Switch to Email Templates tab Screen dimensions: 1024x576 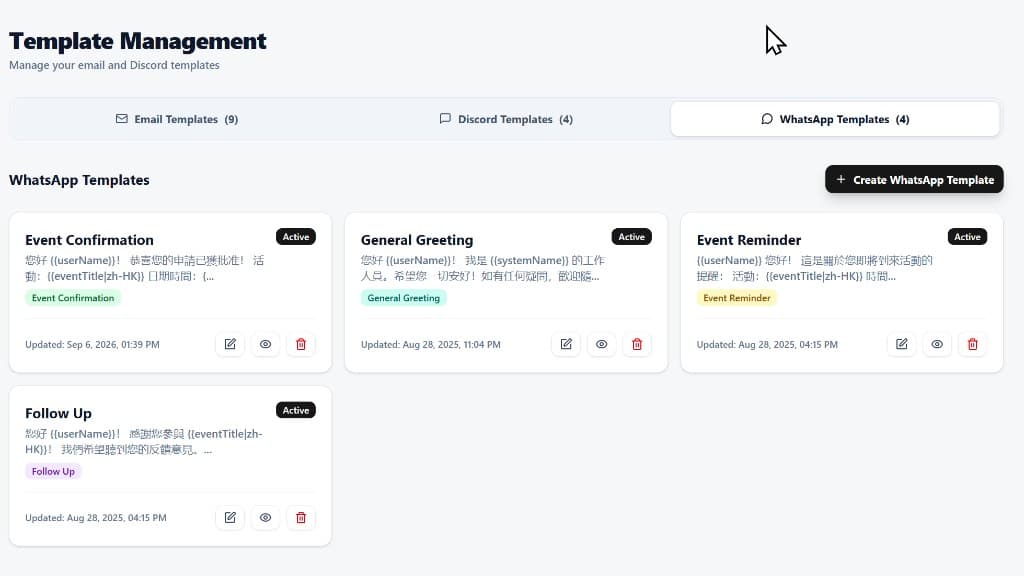point(177,119)
